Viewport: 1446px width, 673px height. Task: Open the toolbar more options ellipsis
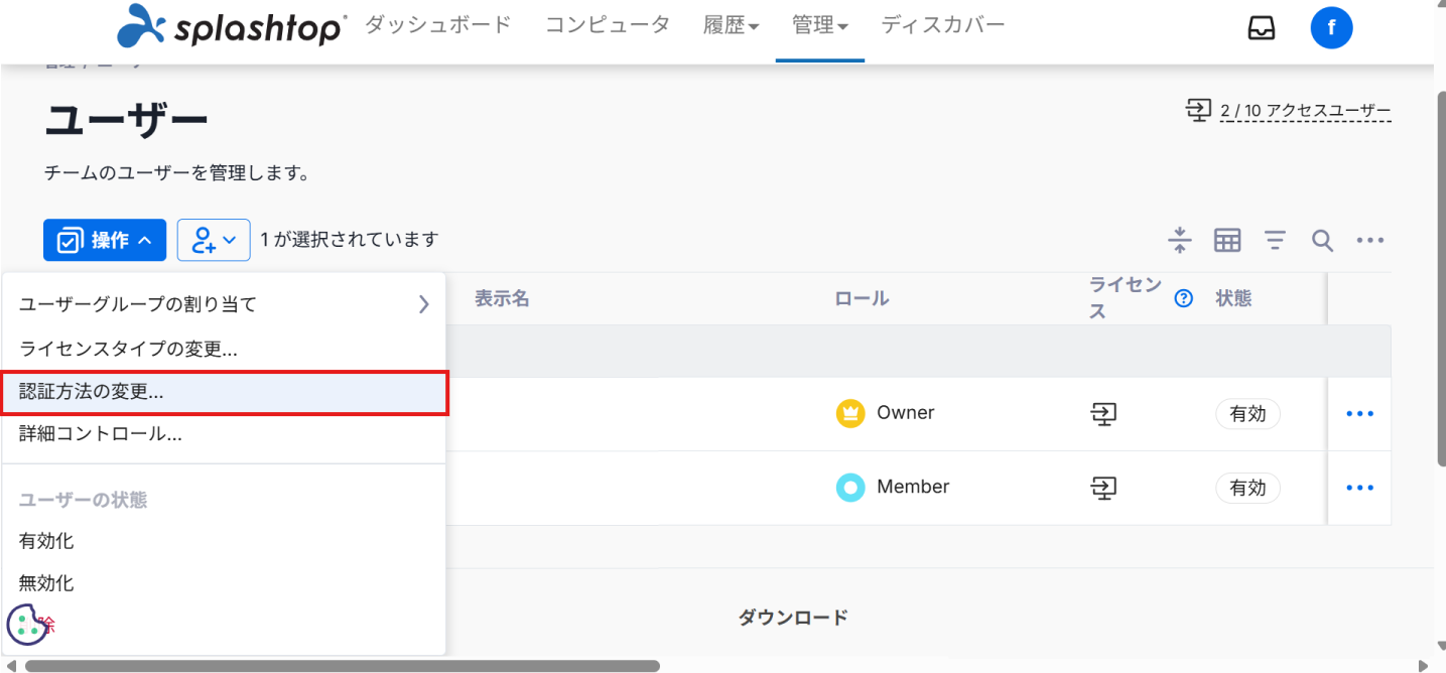[1369, 240]
